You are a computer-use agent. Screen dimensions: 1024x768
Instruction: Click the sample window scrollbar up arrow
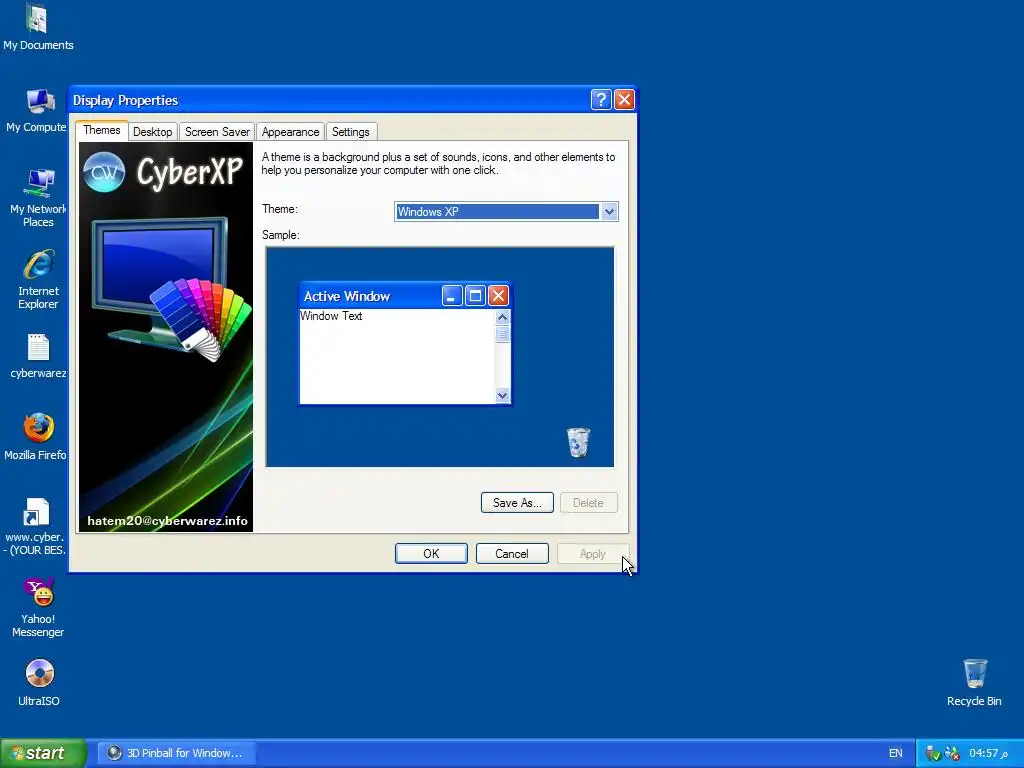[502, 317]
